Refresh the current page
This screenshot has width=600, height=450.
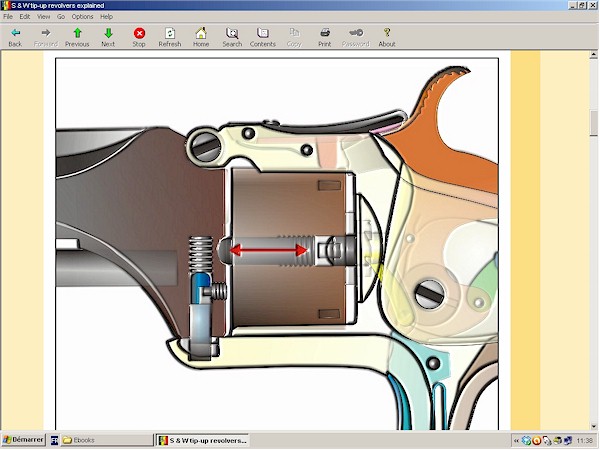click(170, 38)
